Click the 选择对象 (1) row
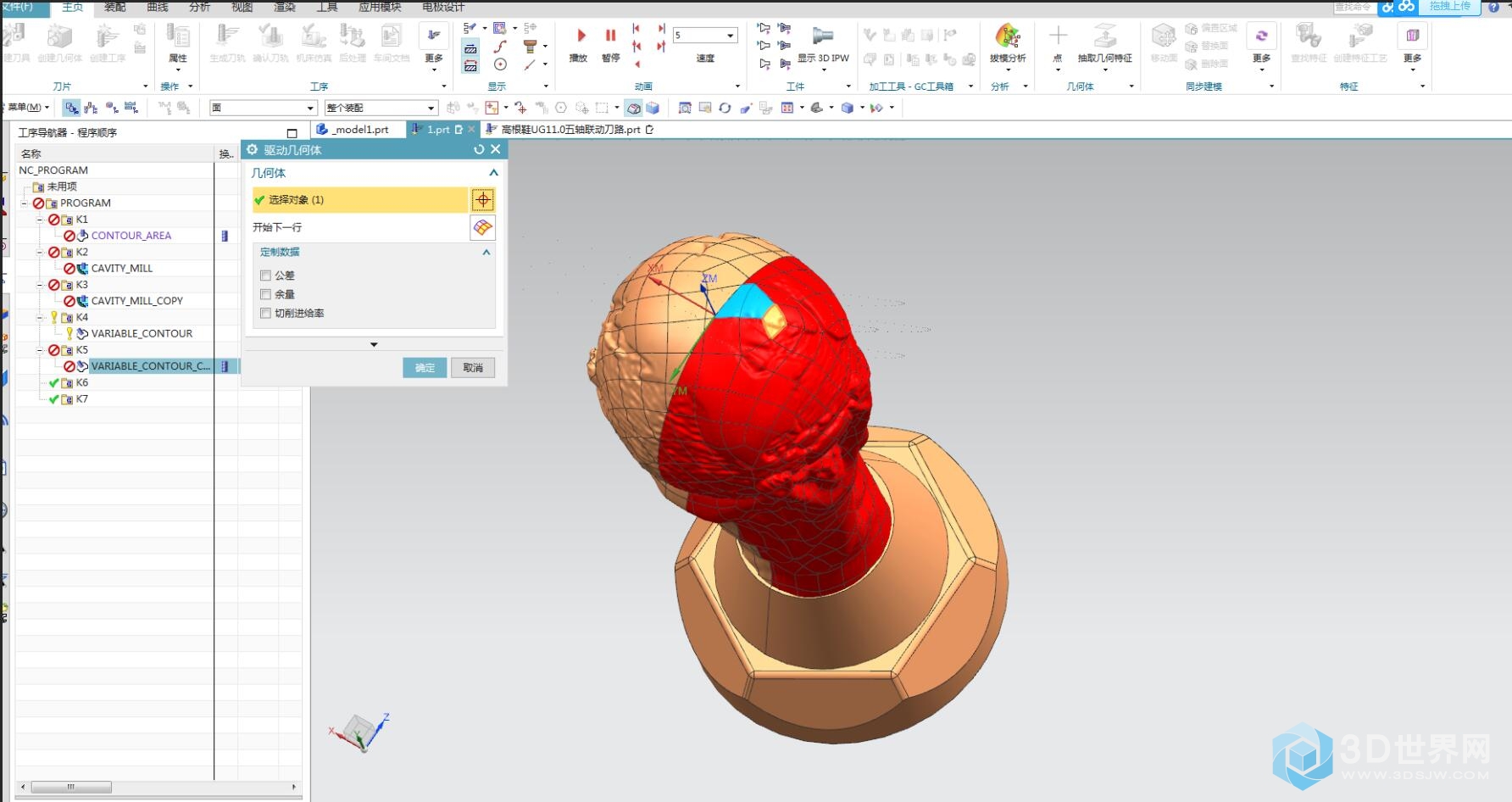 pos(359,200)
